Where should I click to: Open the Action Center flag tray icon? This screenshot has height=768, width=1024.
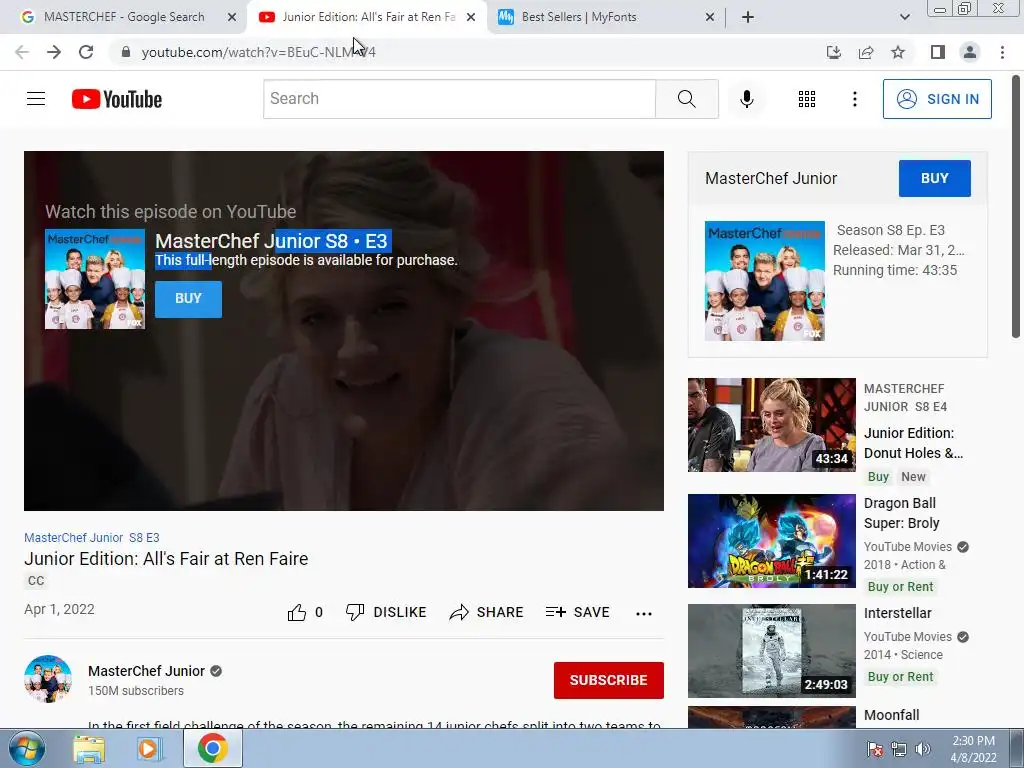click(x=875, y=749)
